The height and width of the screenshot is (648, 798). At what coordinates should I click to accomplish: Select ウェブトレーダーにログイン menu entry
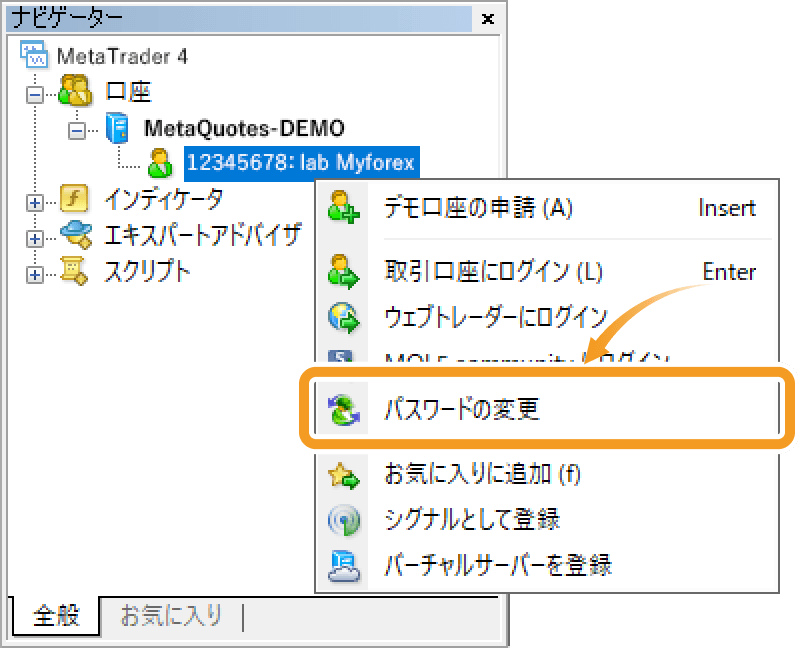[547, 318]
